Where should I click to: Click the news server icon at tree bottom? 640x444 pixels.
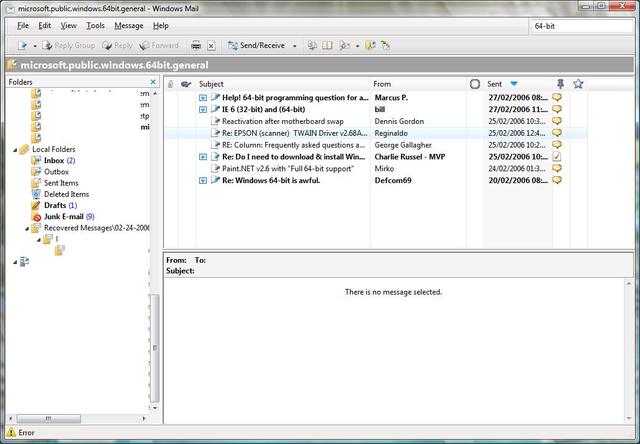(x=24, y=262)
